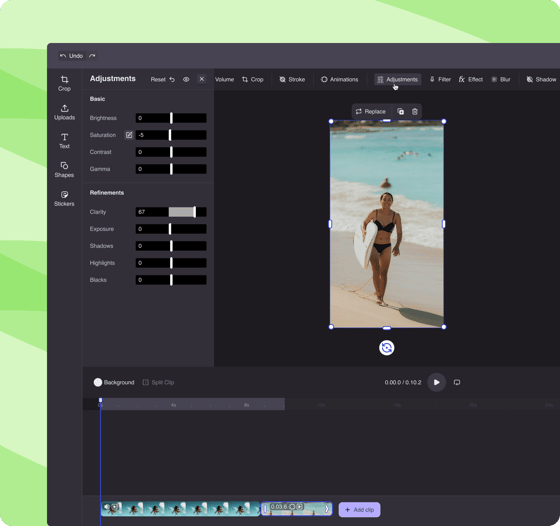Select Crop in the top toolbar
This screenshot has height=526, width=560.
tap(252, 79)
